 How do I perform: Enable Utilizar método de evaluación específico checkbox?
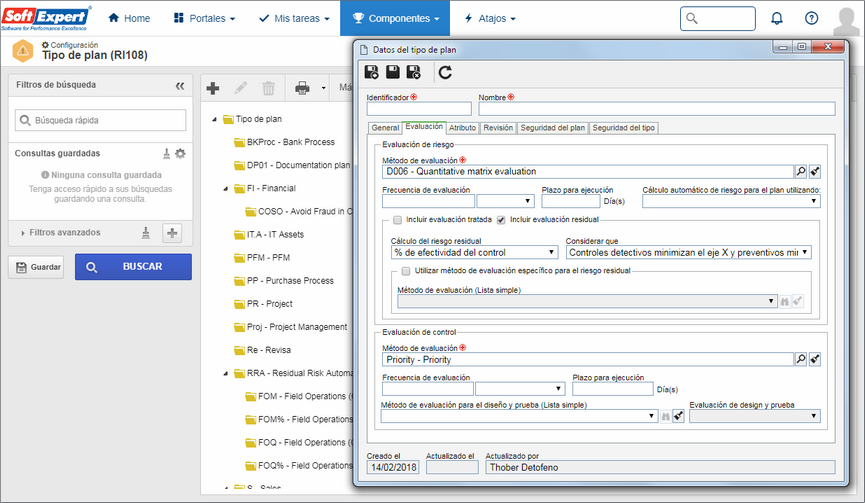click(x=406, y=271)
